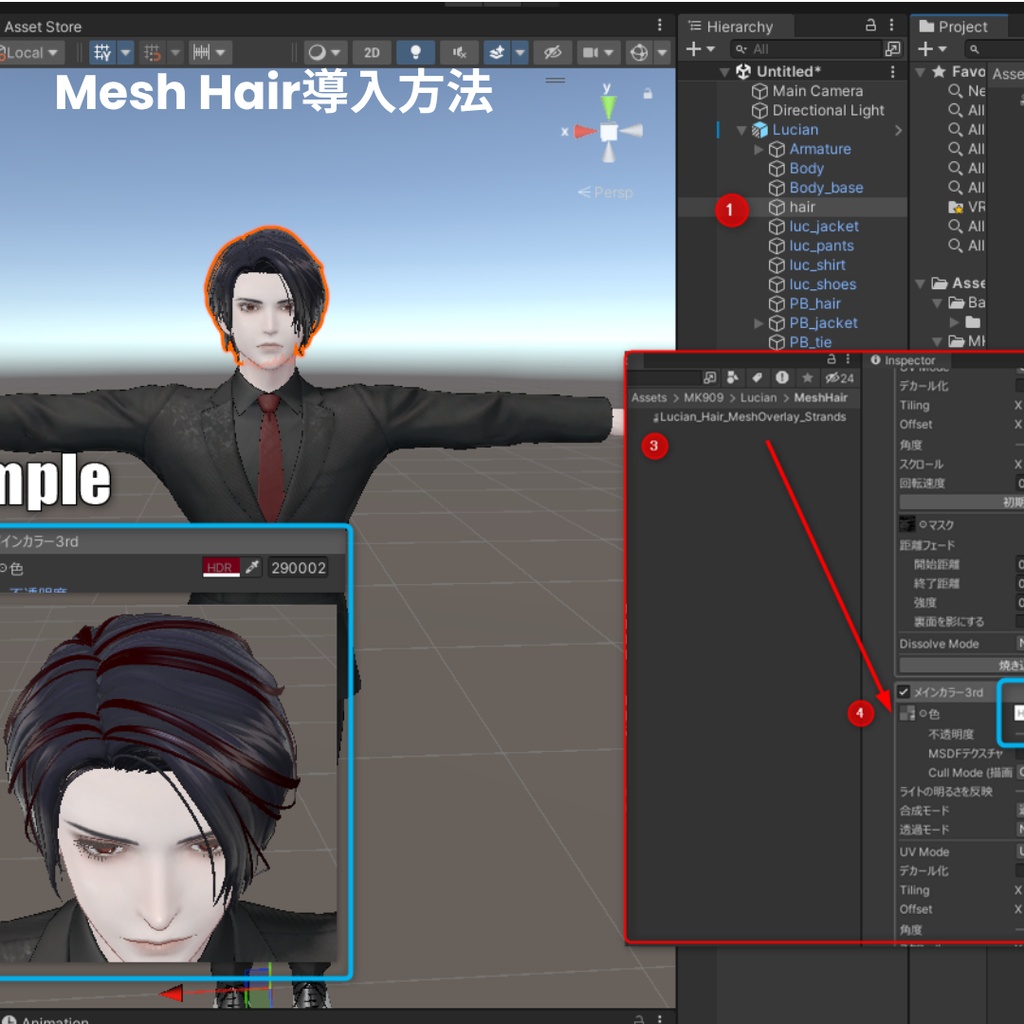1024x1024 pixels.
Task: Select Lucian_Hair_MeshOverlay_Strands asset
Action: click(x=752, y=417)
